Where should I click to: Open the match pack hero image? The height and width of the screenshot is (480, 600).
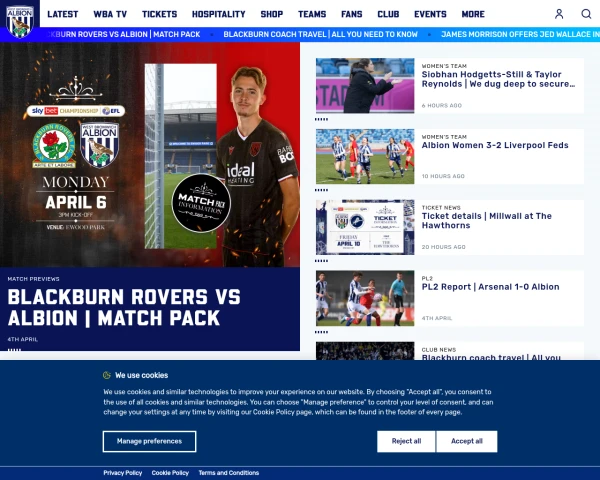[x=150, y=155]
